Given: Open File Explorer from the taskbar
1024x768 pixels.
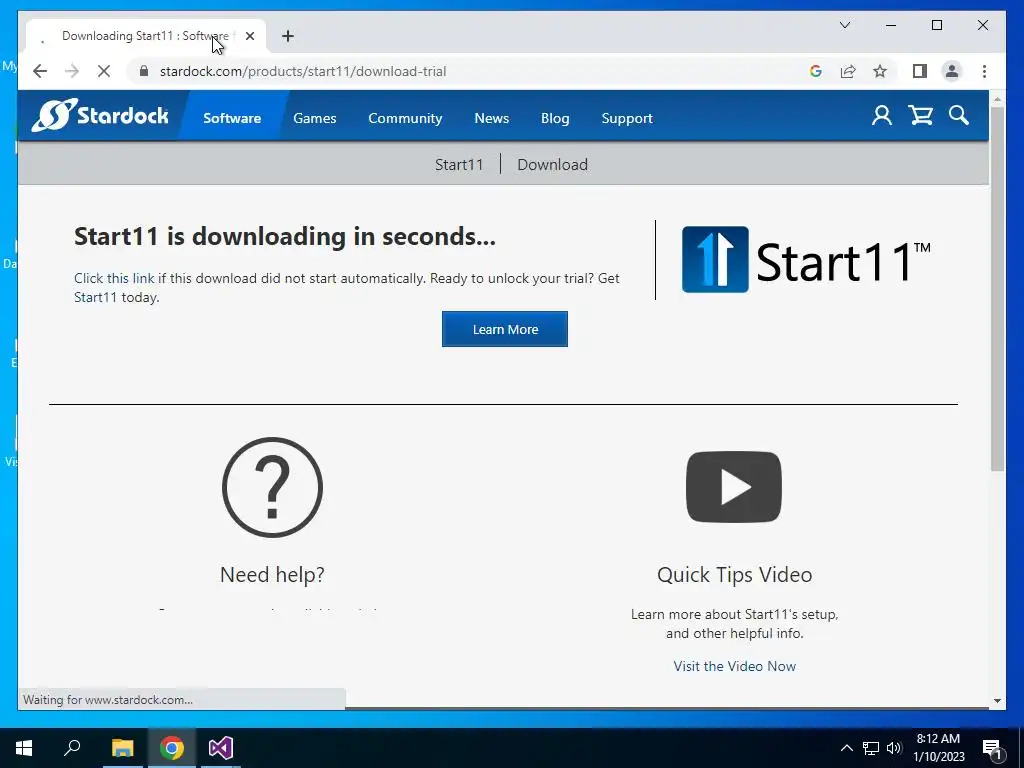Looking at the screenshot, I should (x=122, y=748).
